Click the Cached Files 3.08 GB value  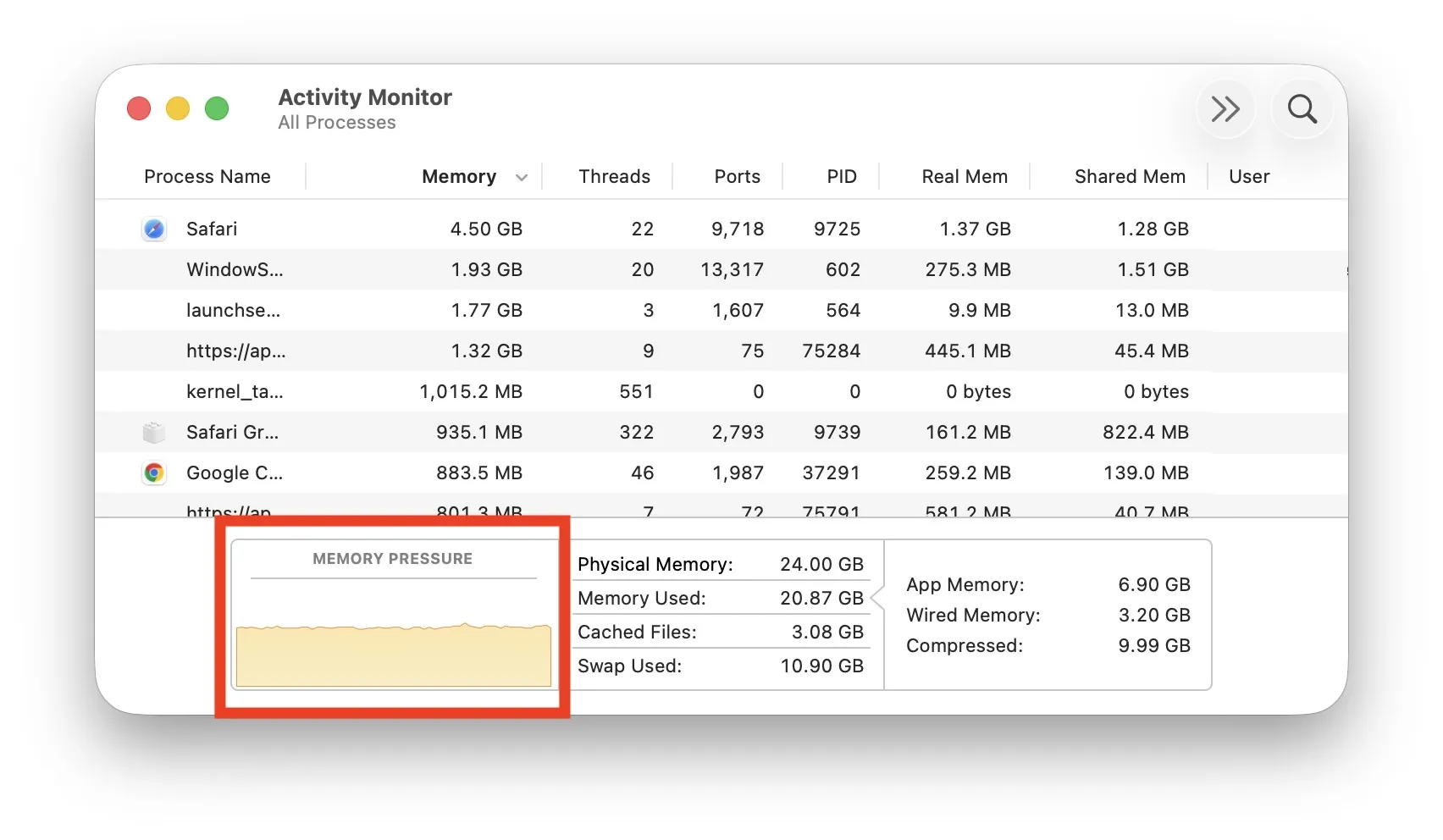tap(827, 632)
